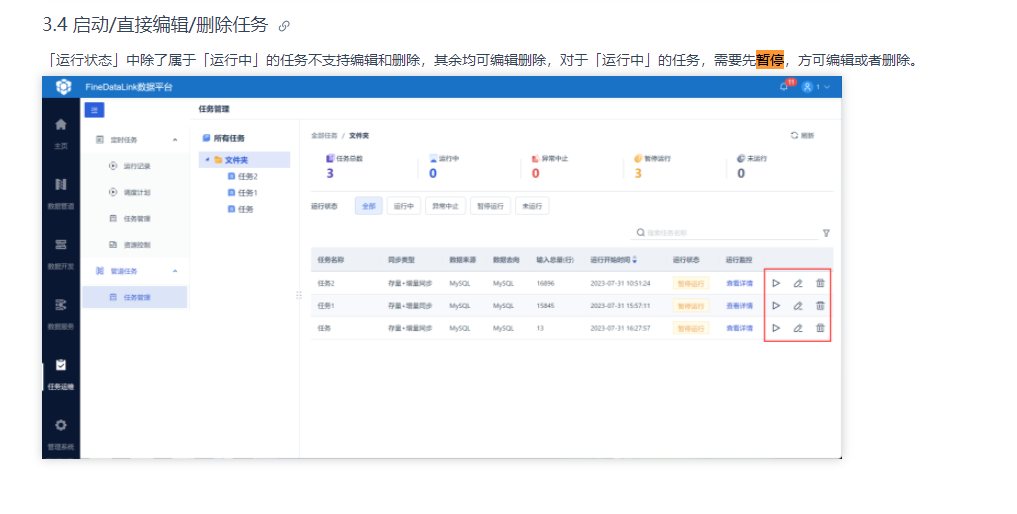
Task: Click the 刷新 refresh button
Action: [802, 136]
